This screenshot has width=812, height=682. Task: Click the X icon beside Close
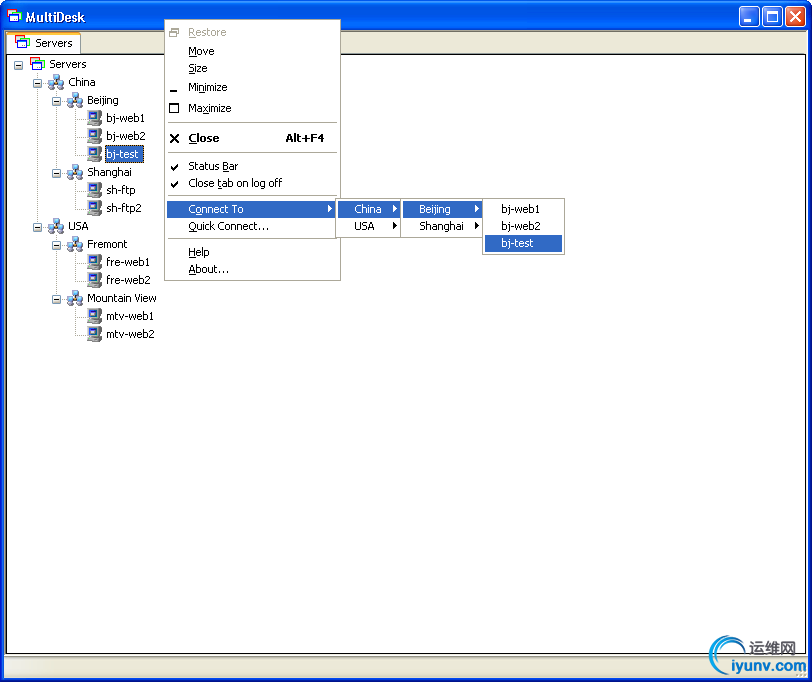tap(175, 138)
